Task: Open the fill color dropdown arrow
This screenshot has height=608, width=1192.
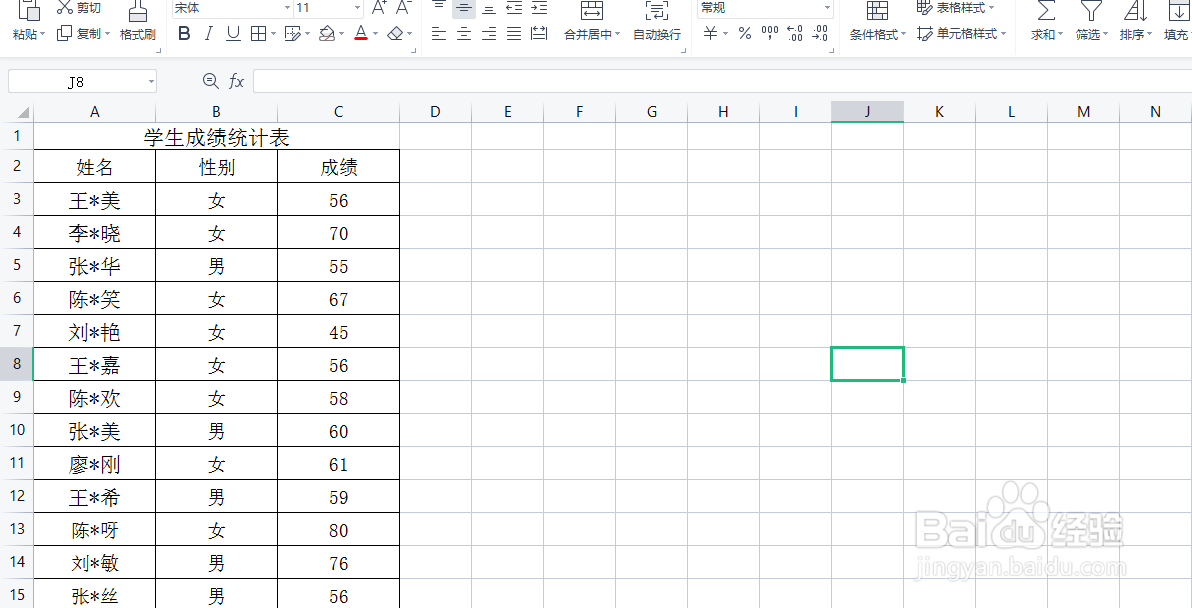Action: [x=341, y=34]
